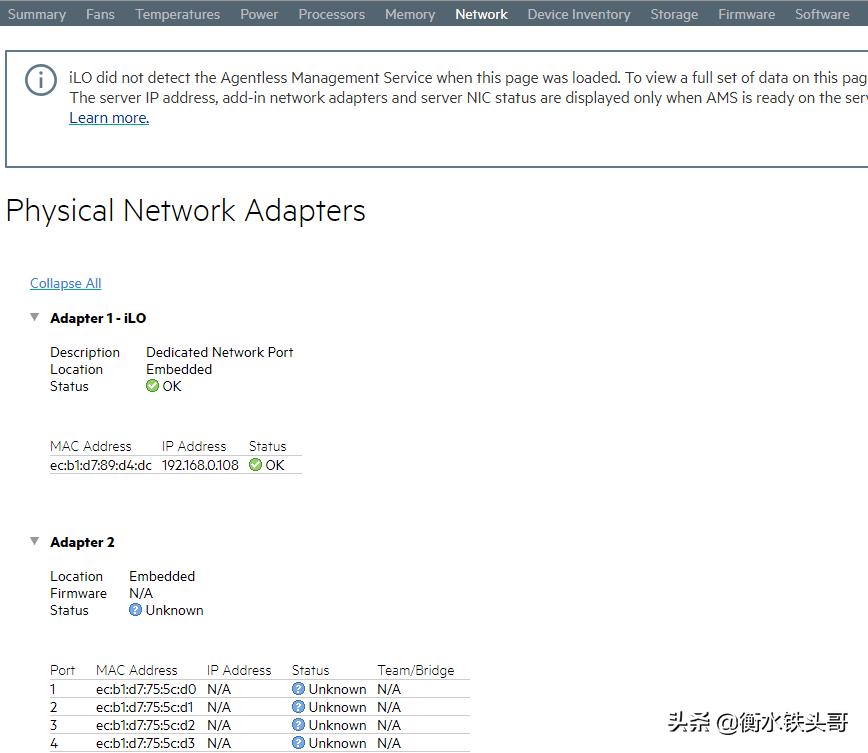
Task: Open the Firmware tab
Action: click(x=746, y=14)
